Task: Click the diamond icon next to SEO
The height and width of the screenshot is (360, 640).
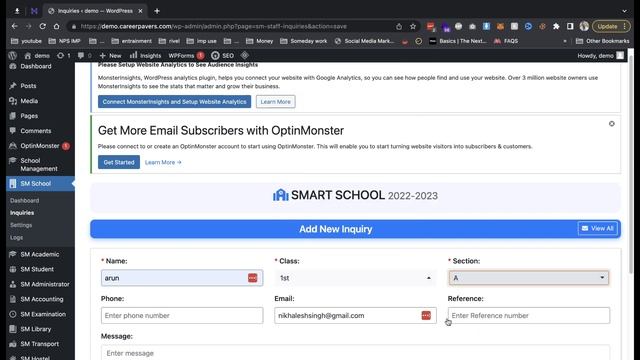Action: pyautogui.click(x=244, y=55)
